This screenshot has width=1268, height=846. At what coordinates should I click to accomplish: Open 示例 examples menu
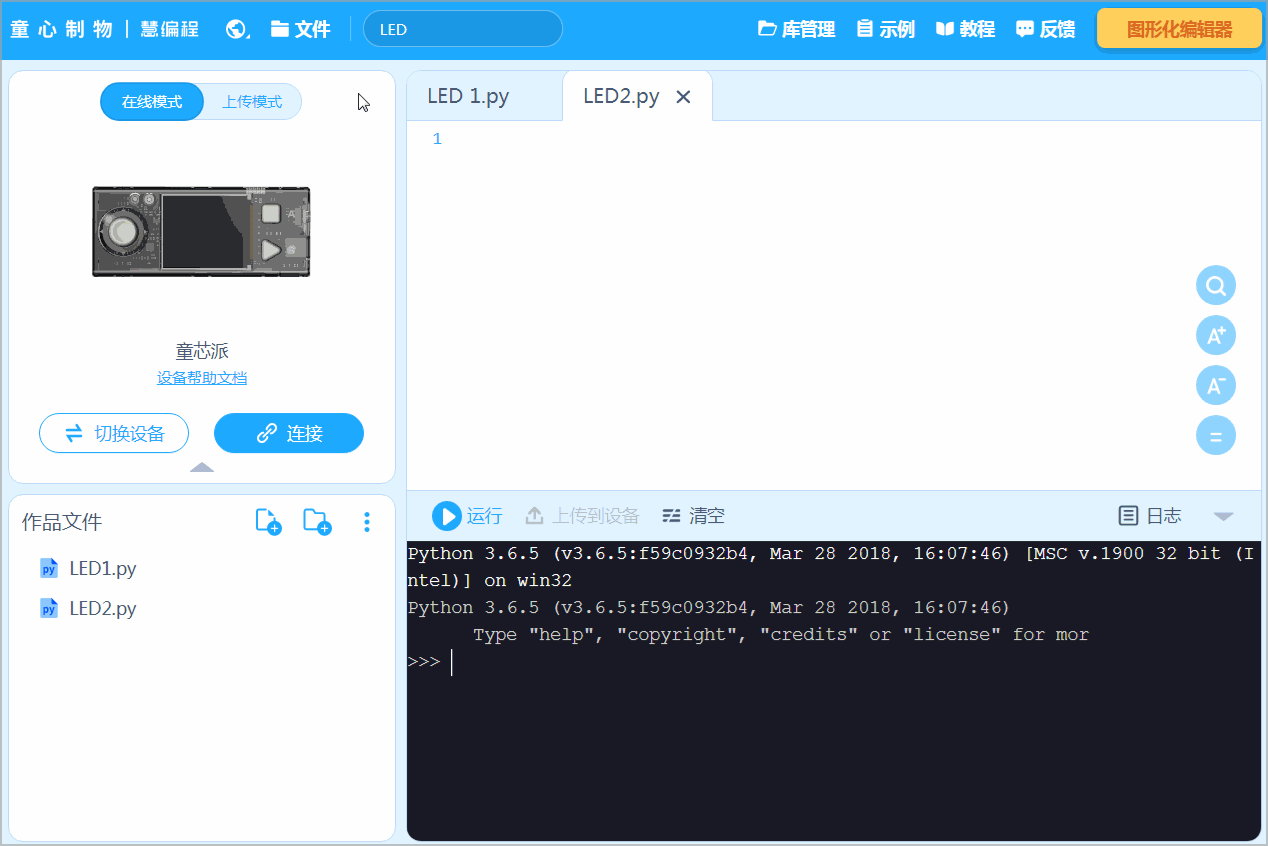[886, 29]
